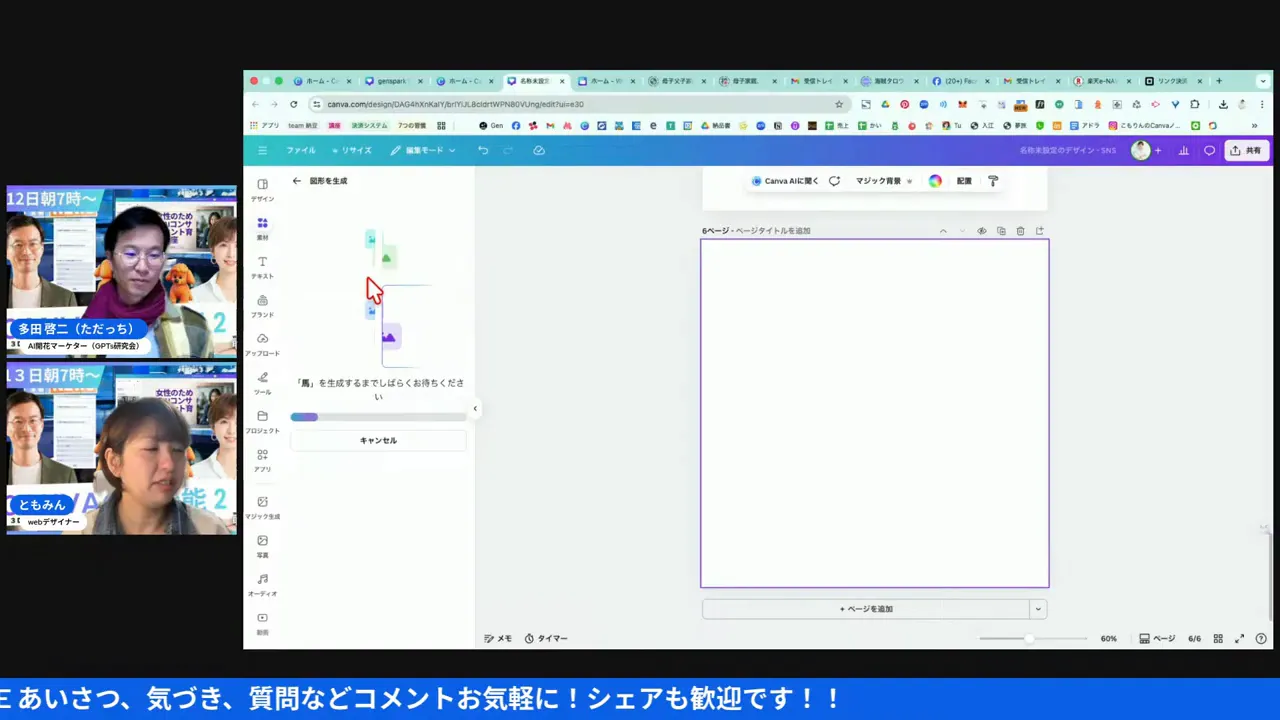Toggle grid view in bottom right corner

coord(1218,638)
